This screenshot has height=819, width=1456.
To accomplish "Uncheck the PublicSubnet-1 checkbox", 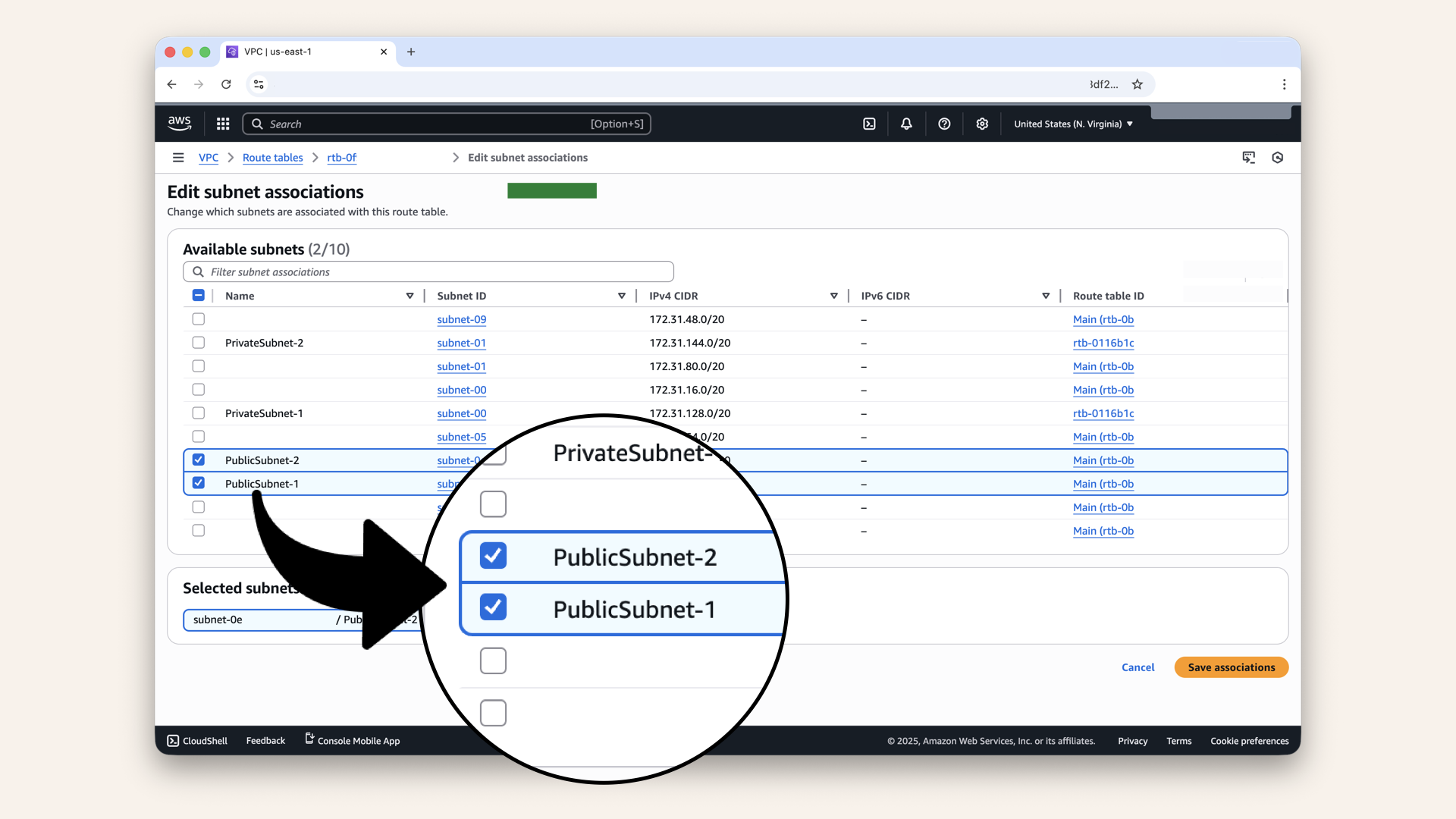I will click(x=198, y=483).
